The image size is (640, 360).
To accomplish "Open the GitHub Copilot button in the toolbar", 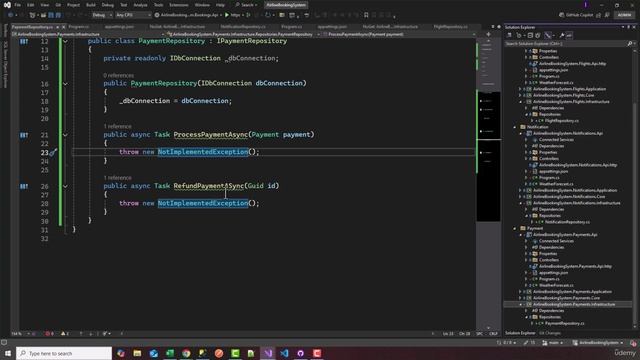I will (576, 15).
